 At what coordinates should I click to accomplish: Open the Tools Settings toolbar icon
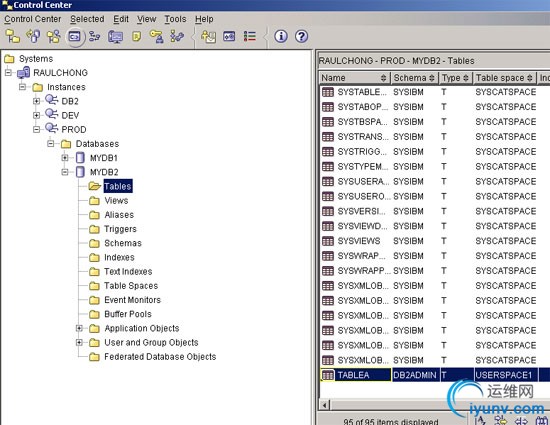(x=229, y=36)
